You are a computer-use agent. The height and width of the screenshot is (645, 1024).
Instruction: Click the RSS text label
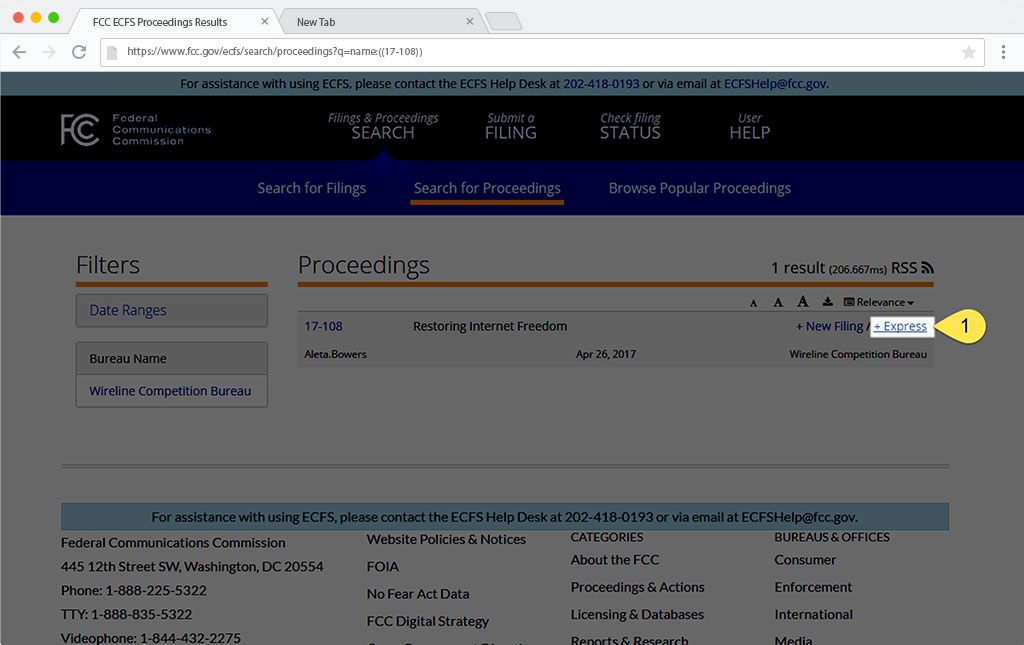pos(904,268)
